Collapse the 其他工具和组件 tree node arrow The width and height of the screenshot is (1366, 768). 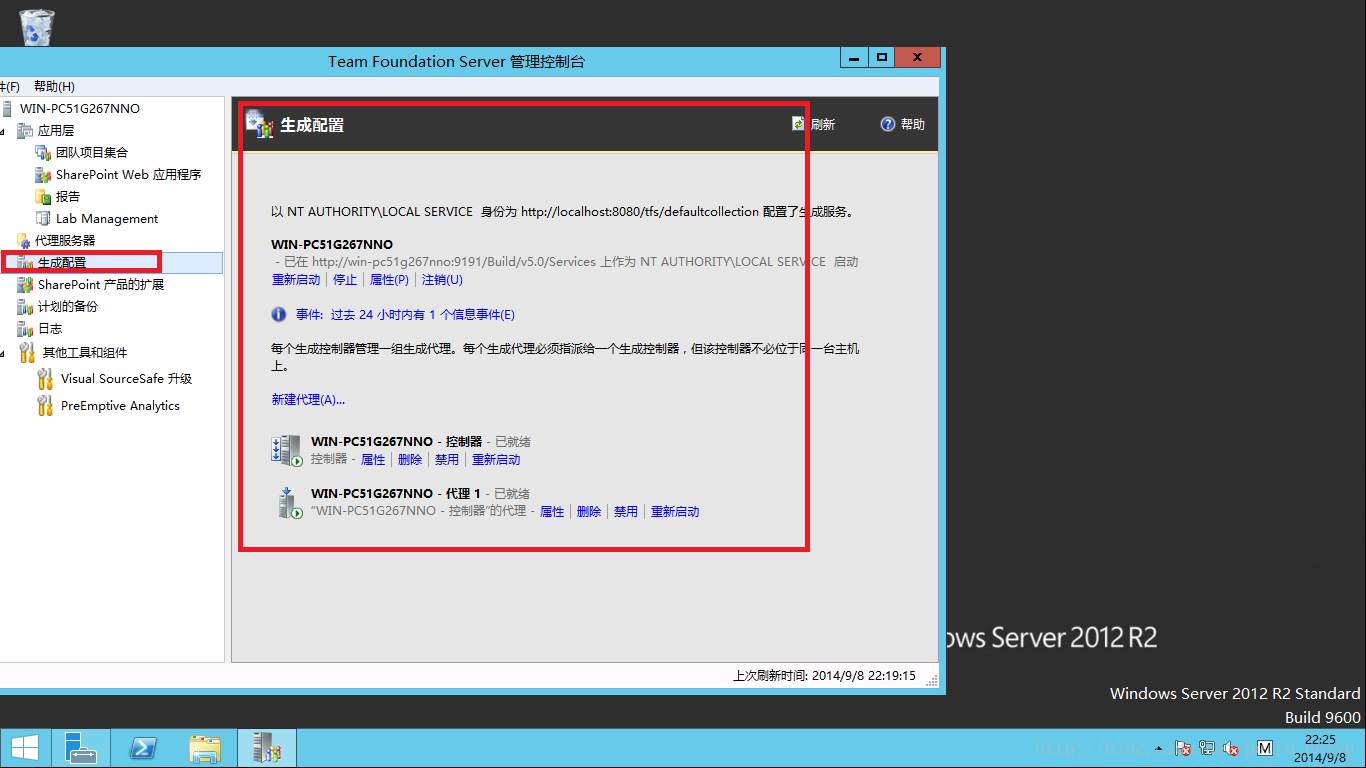click(x=3, y=353)
